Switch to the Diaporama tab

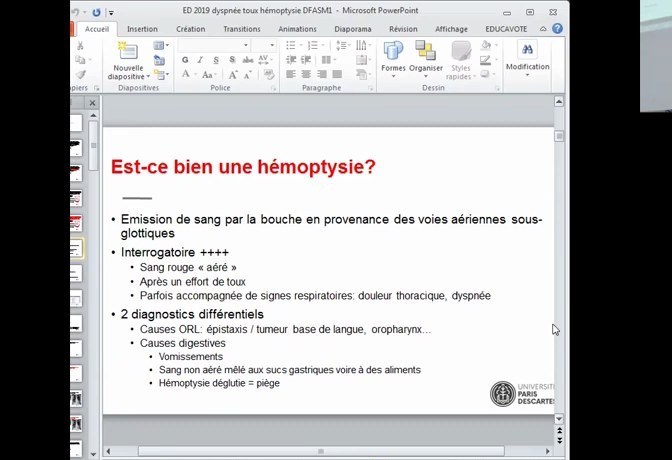(353, 29)
